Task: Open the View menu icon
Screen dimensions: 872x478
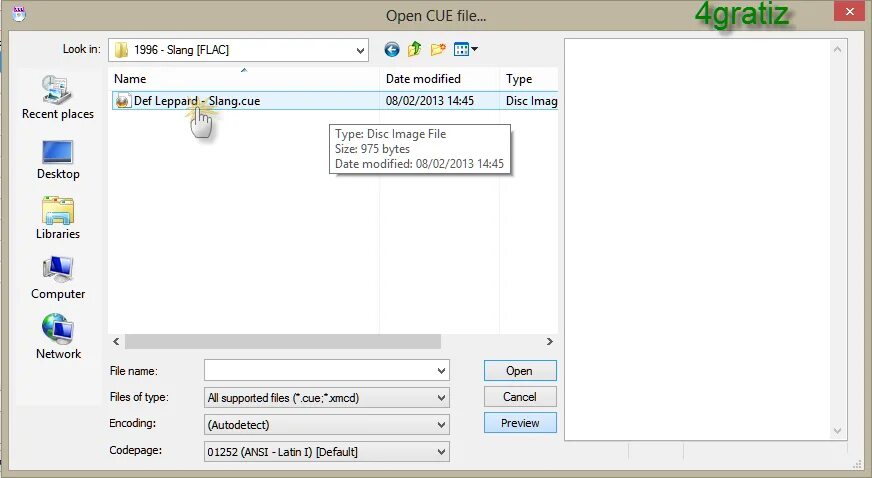Action: tap(465, 49)
